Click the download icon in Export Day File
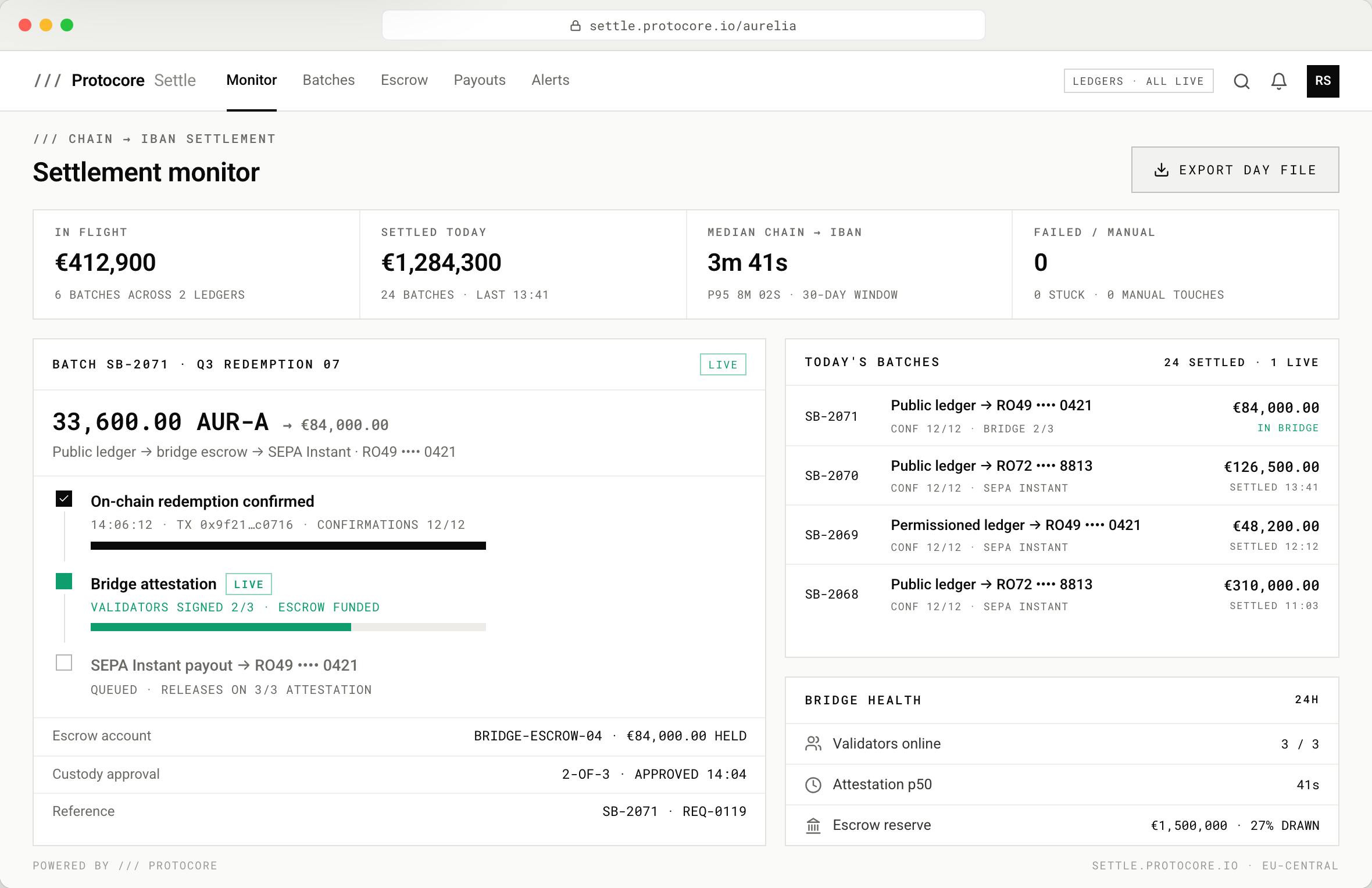The image size is (1372, 888). pyautogui.click(x=1161, y=170)
